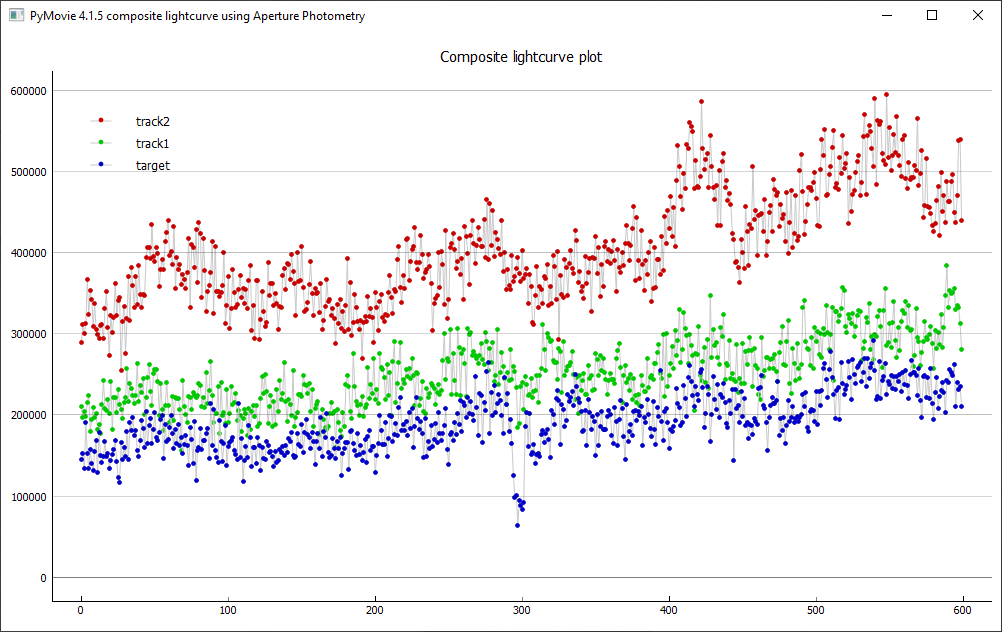Select the track2 legend label
Screen dimensions: 1002x632
tap(153, 121)
